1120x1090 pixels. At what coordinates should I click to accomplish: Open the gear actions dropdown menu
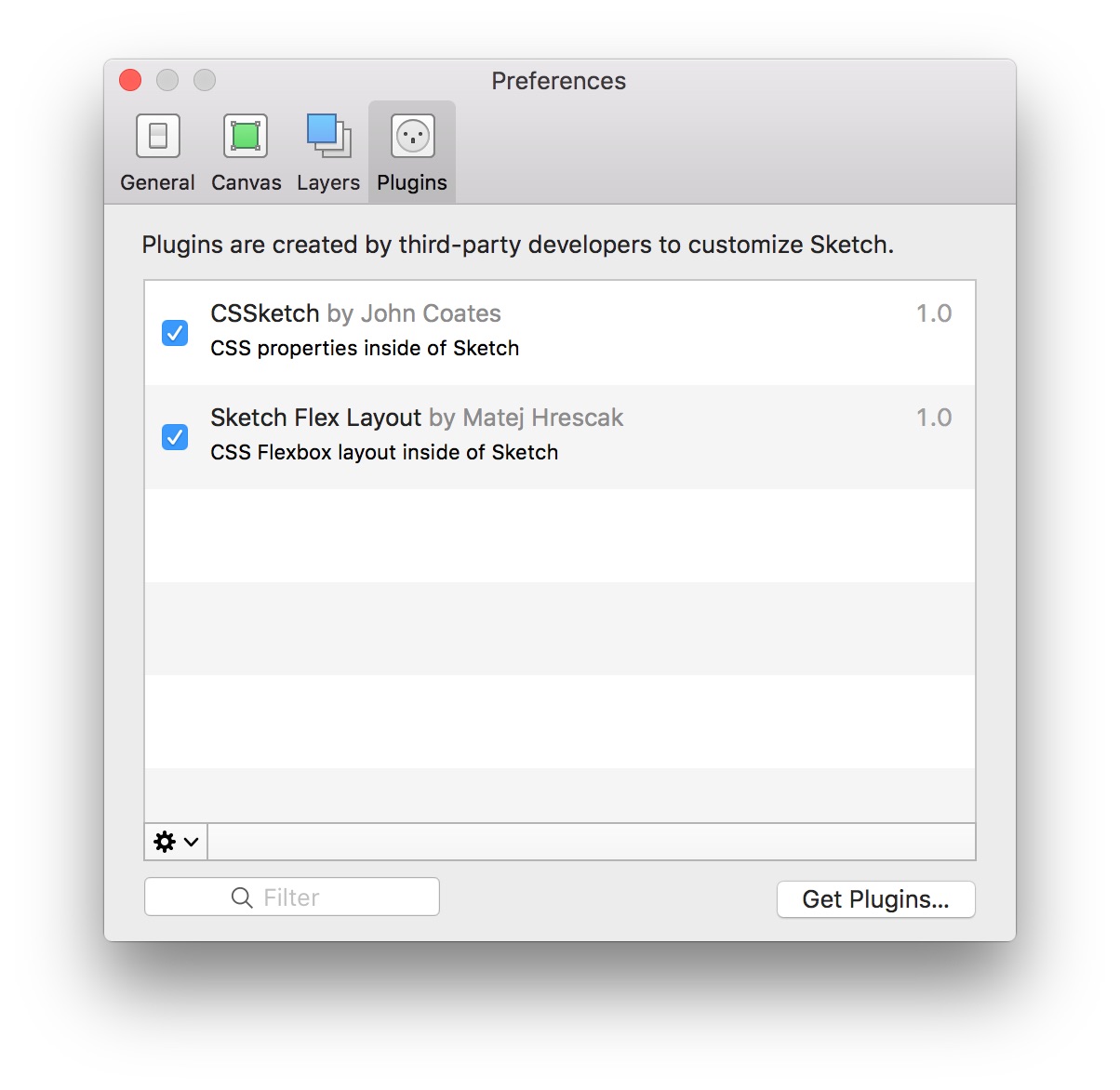(176, 842)
